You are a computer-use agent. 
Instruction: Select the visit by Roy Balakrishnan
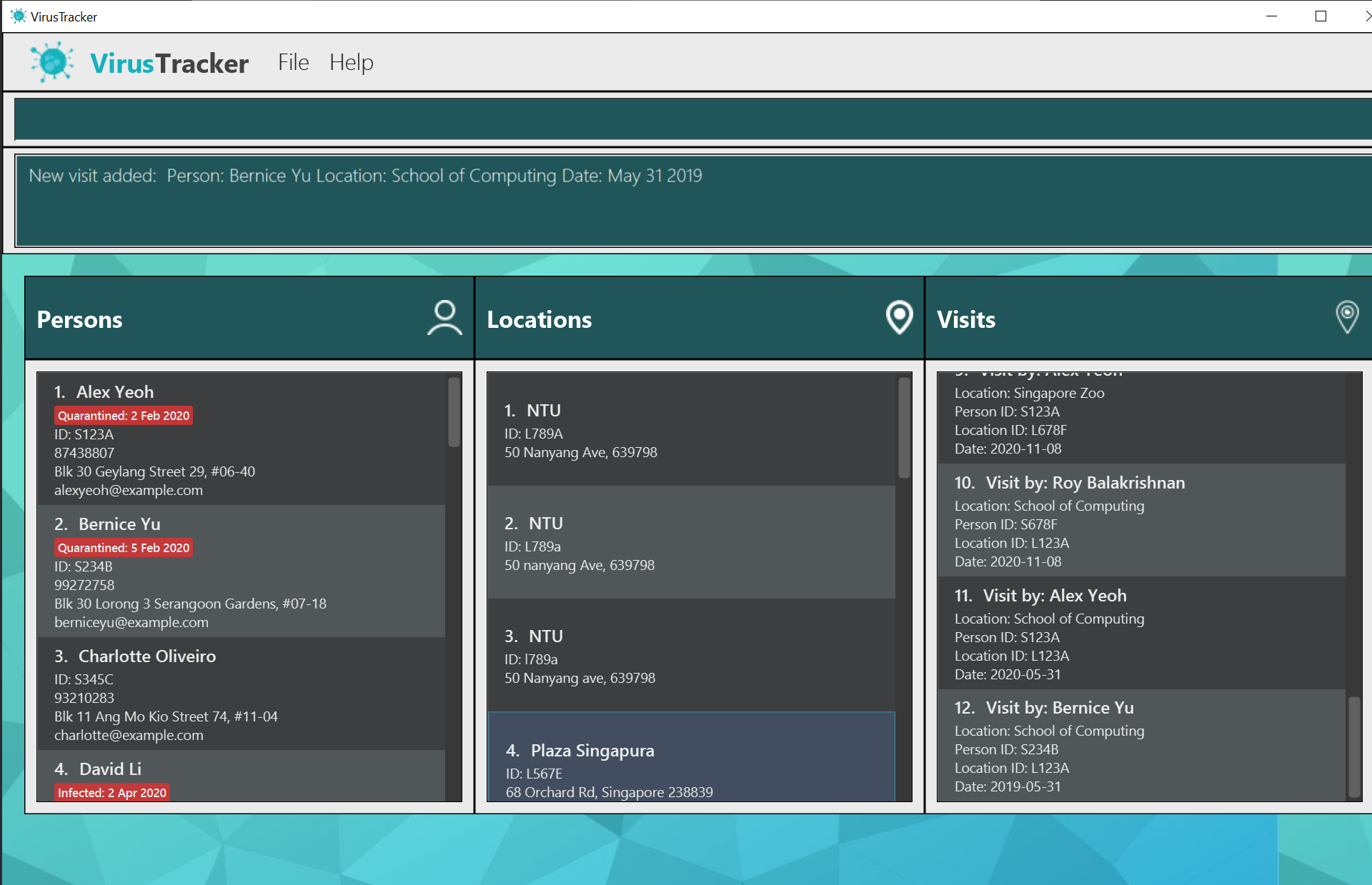click(x=1140, y=521)
